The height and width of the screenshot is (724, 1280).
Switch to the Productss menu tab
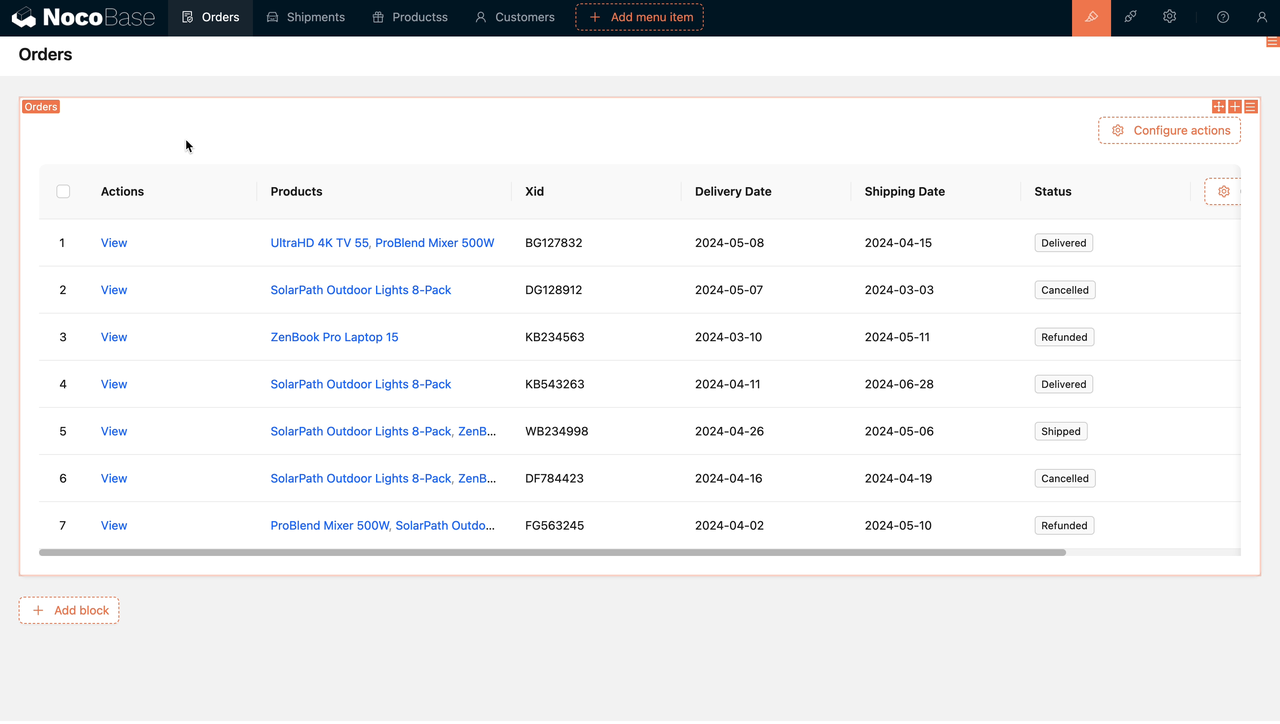tap(409, 17)
